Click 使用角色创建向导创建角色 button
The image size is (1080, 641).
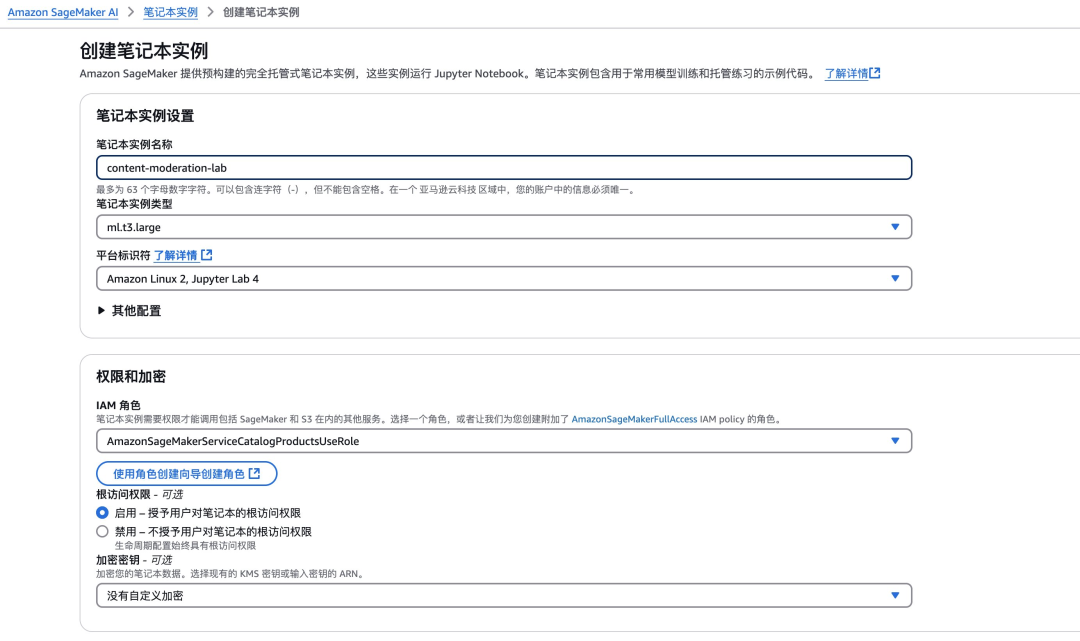point(187,474)
